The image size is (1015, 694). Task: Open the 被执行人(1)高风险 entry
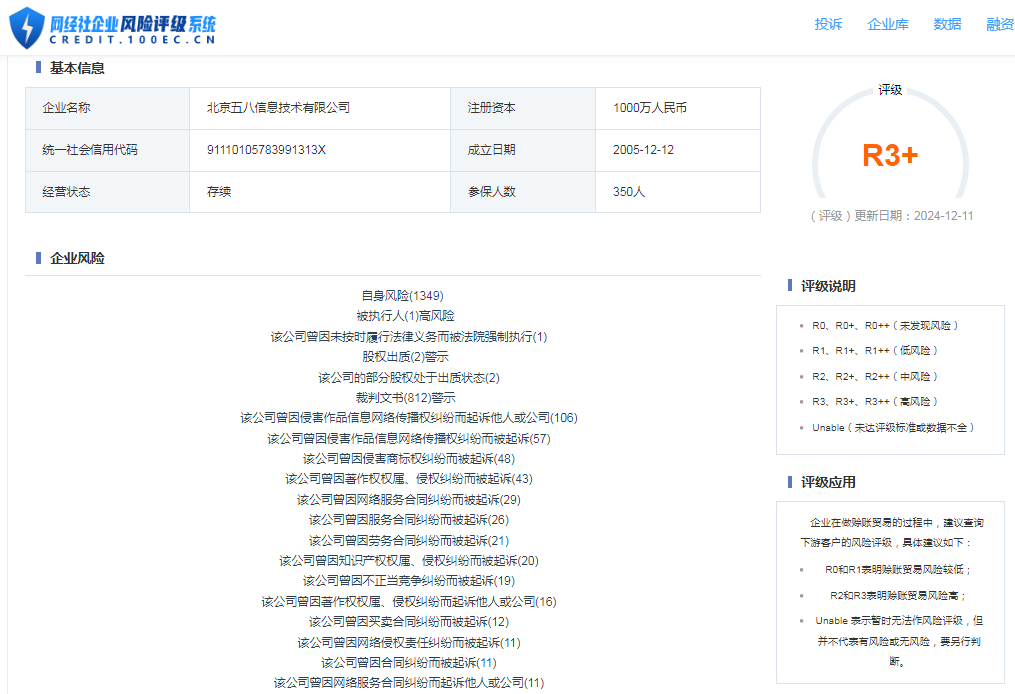point(405,316)
